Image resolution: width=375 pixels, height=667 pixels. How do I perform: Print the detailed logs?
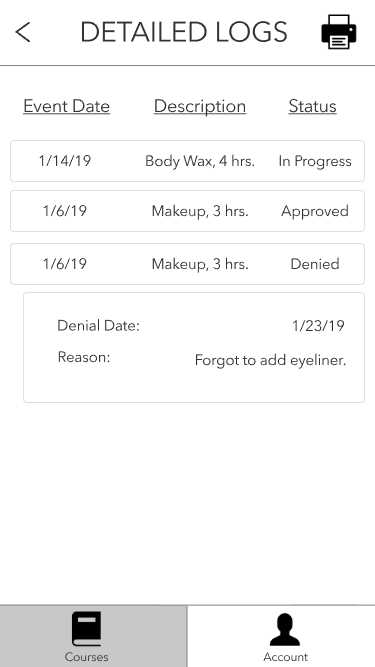click(x=339, y=32)
